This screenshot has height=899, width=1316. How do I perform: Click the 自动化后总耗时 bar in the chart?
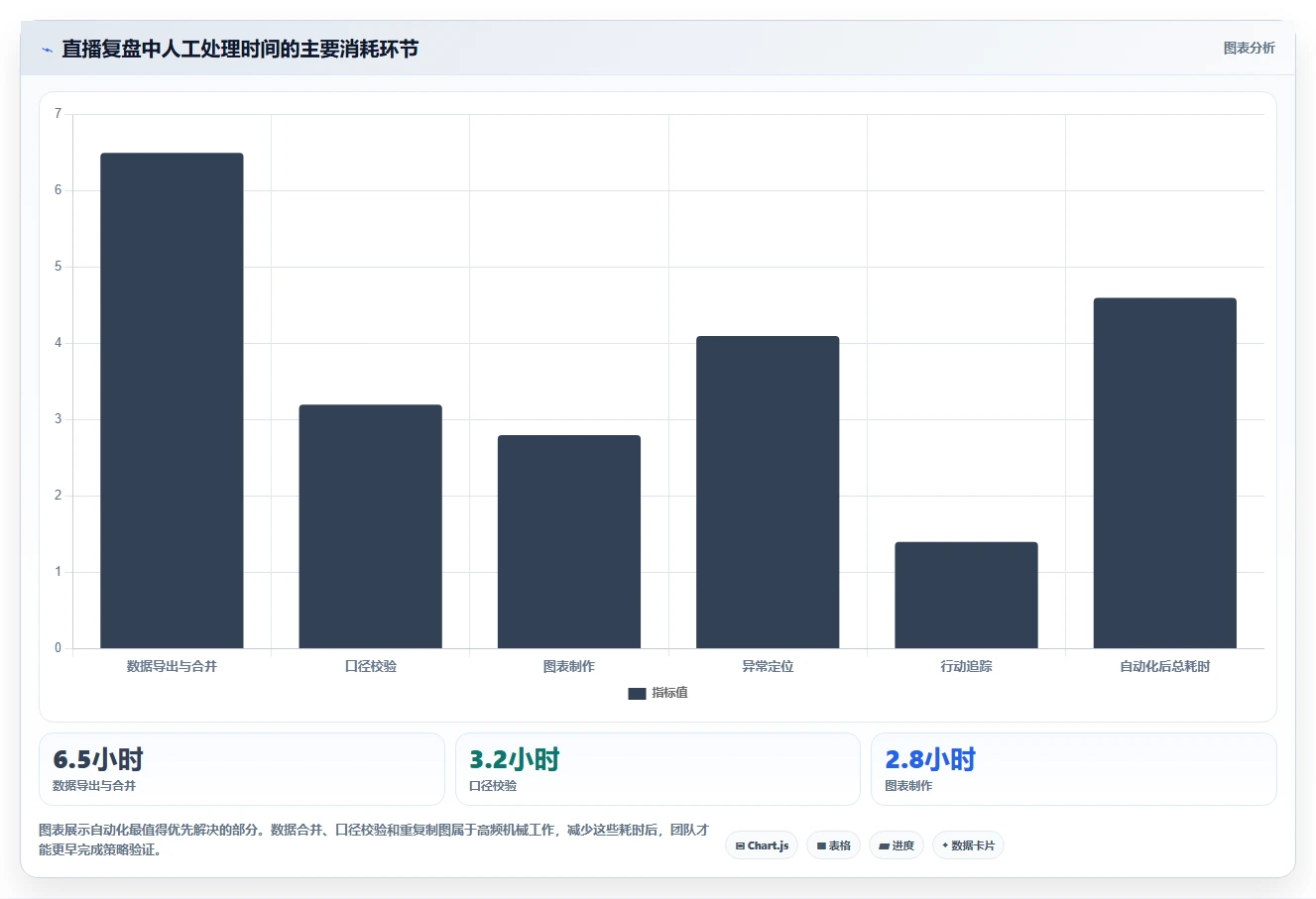[1165, 473]
